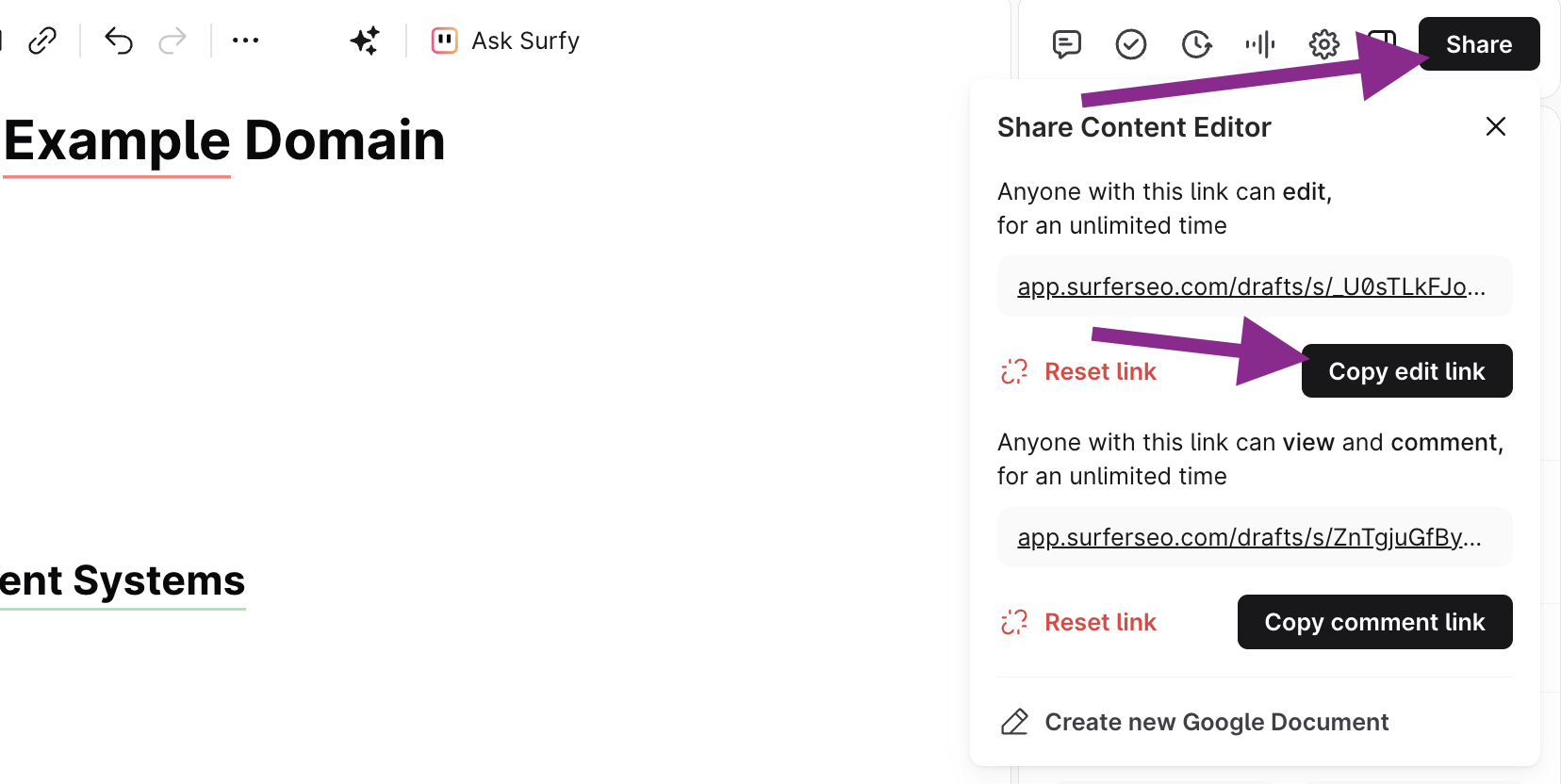Screen dimensions: 1561x784
Task: Undo the last edit
Action: (x=119, y=41)
